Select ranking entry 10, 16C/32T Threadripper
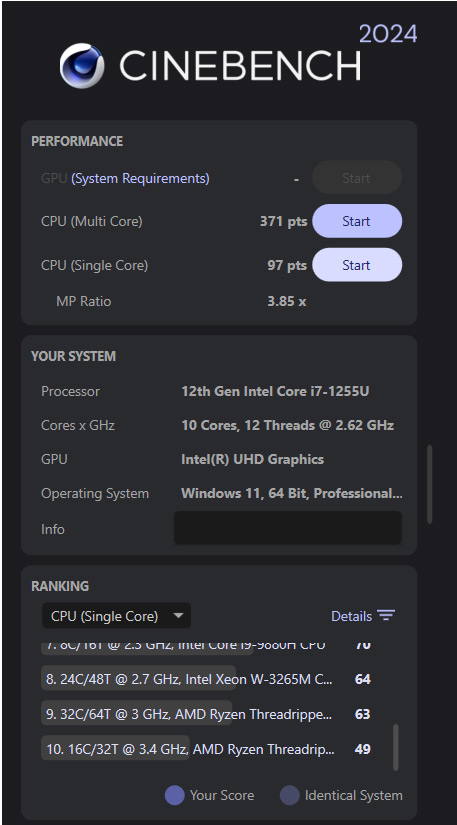Viewport: 457px width, 825px height. pyautogui.click(x=206, y=748)
